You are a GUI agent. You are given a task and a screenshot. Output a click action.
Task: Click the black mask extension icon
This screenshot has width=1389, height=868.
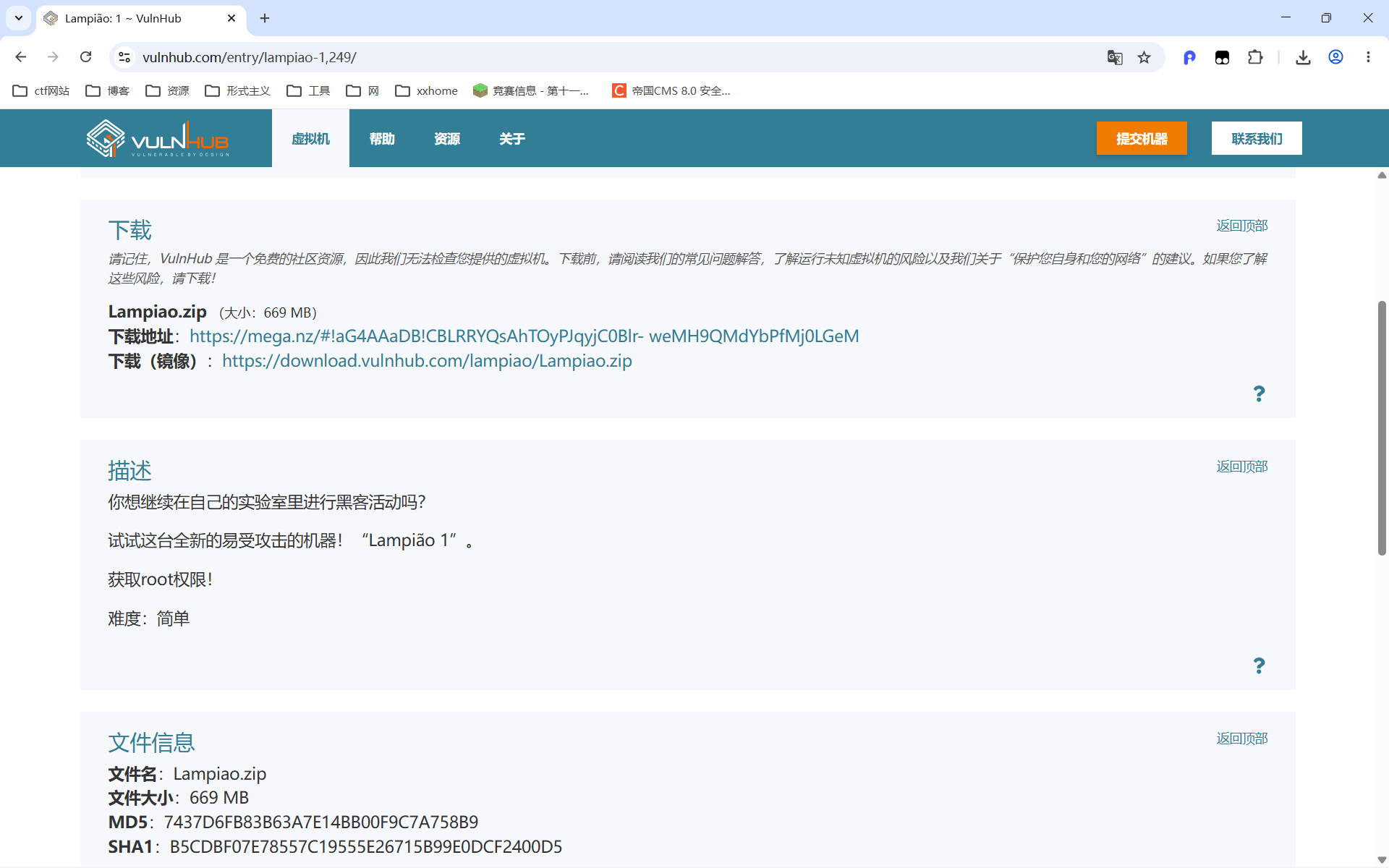1222,57
